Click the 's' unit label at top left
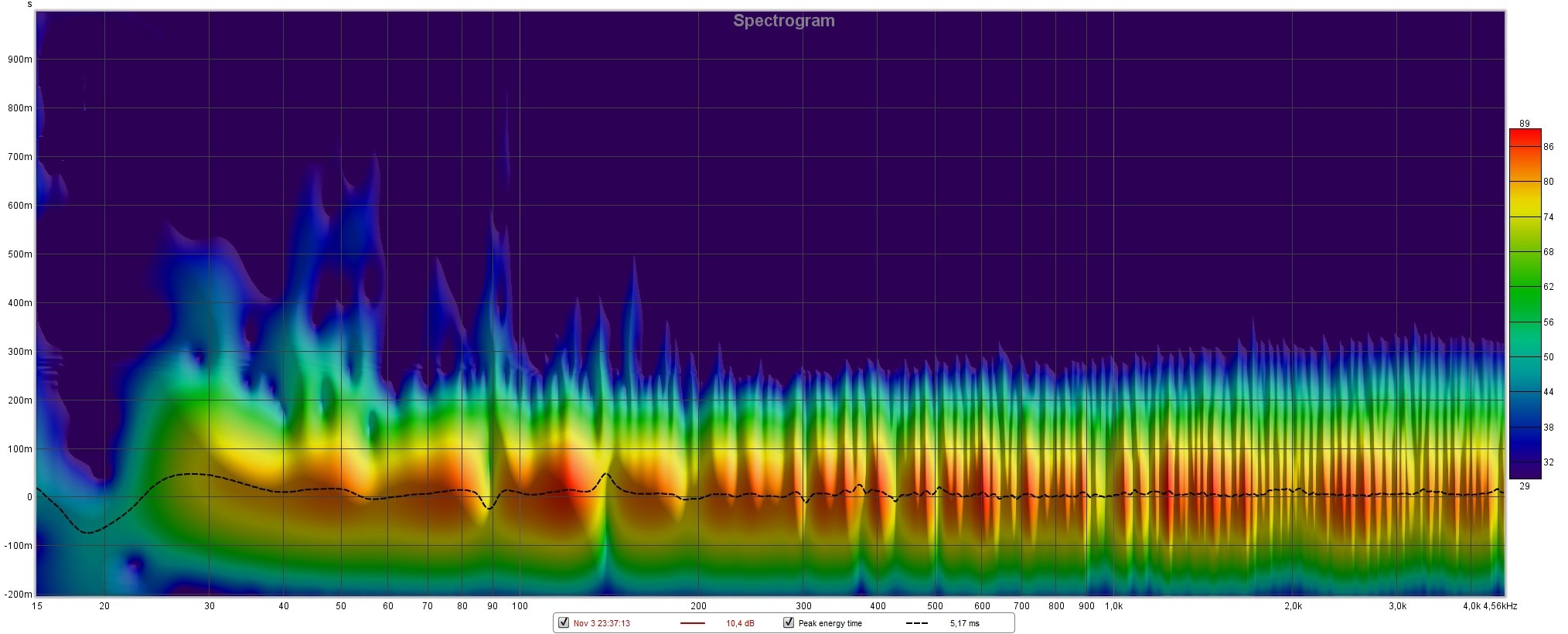The width and height of the screenshot is (1568, 634). pyautogui.click(x=29, y=5)
